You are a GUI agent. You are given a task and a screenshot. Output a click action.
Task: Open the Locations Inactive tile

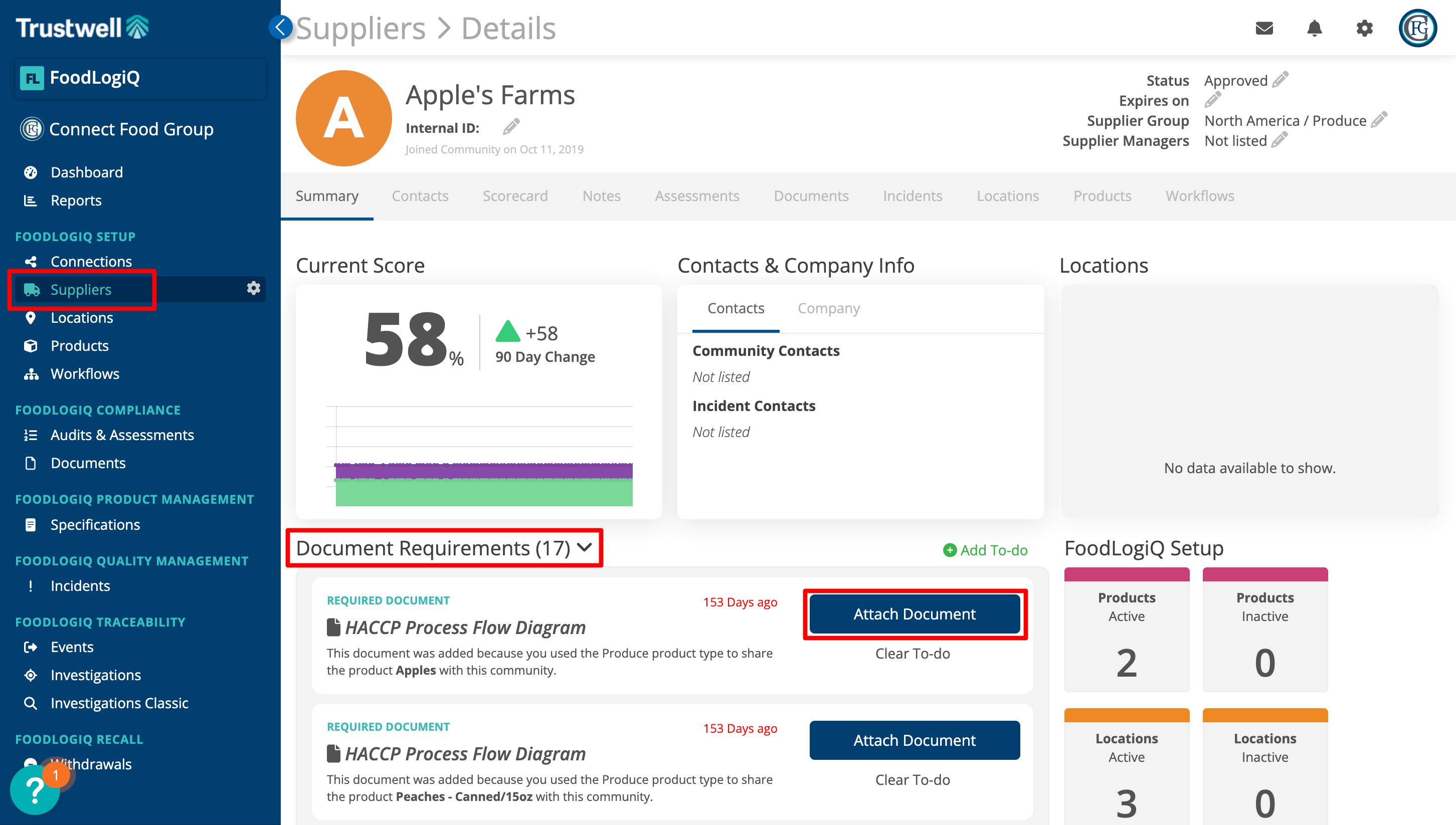pyautogui.click(x=1265, y=767)
